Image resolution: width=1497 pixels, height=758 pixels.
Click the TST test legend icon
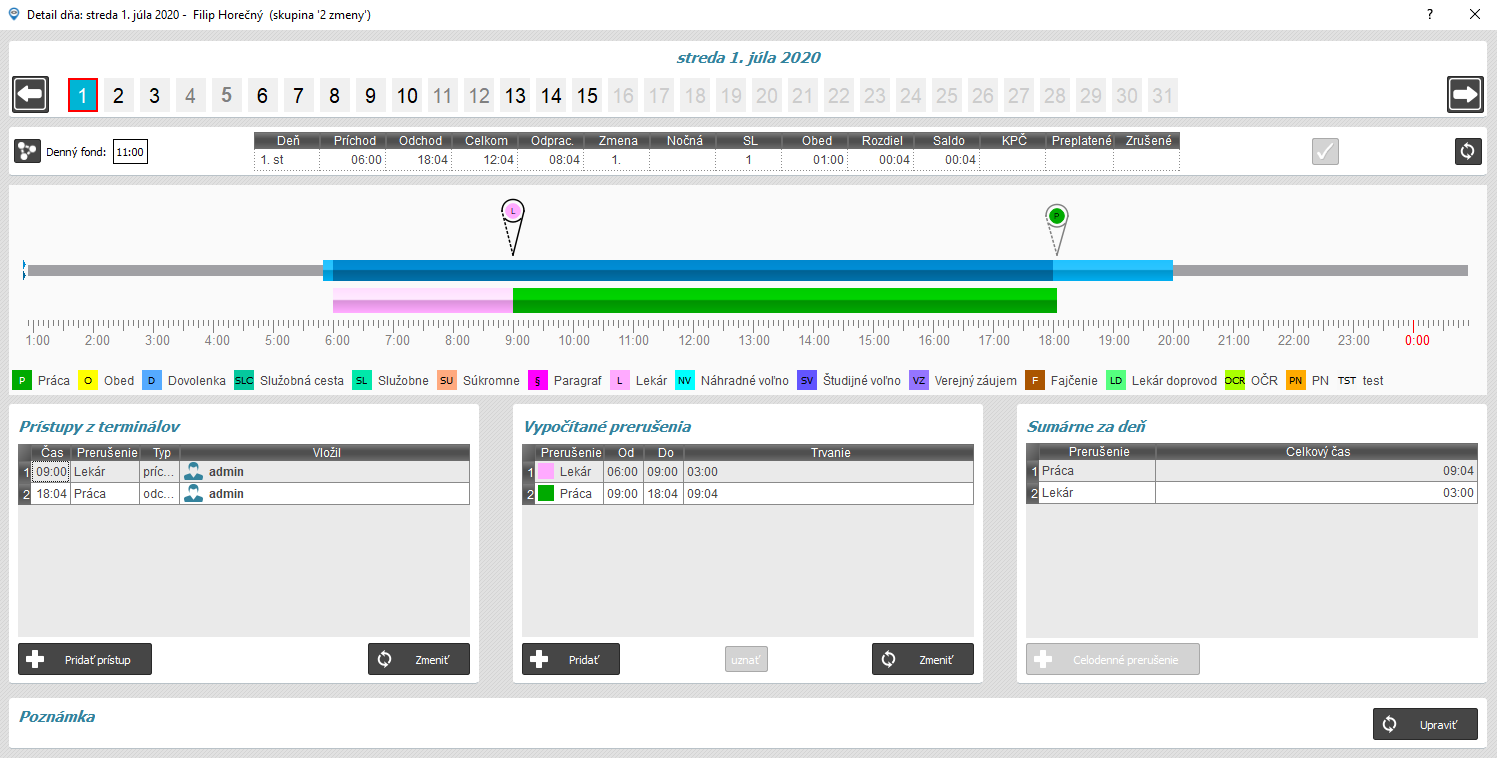[x=1347, y=380]
